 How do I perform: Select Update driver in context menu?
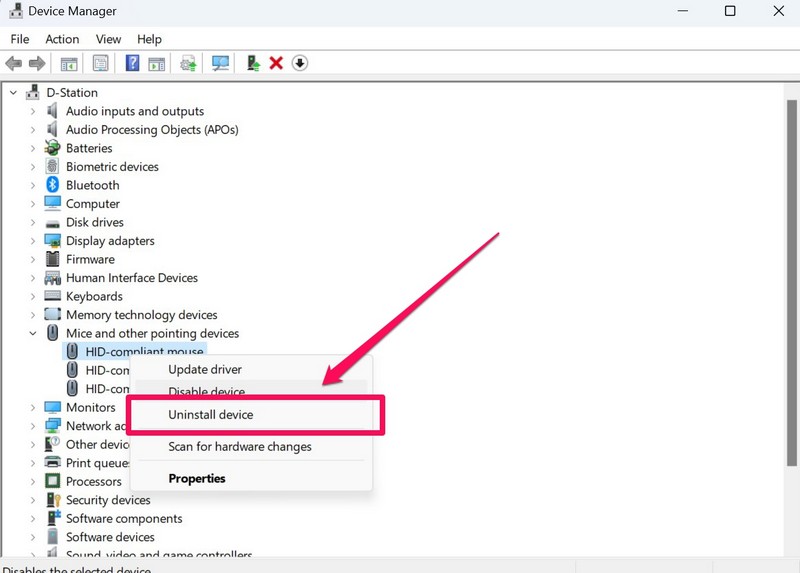[x=205, y=370]
